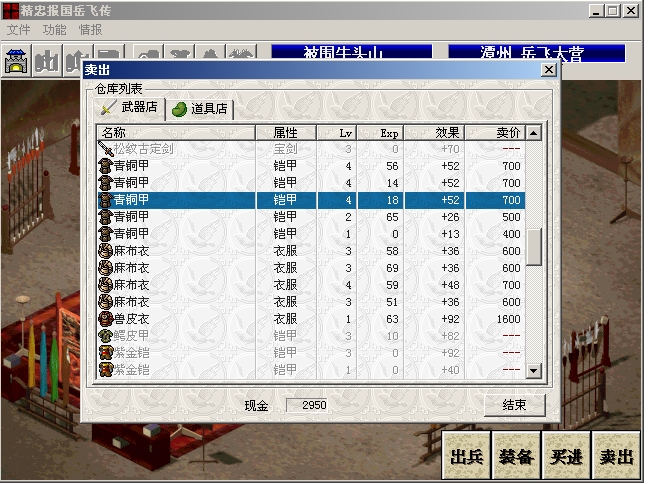This screenshot has height=484, width=648.
Task: Sort list by 卖价 column header
Action: [509, 132]
